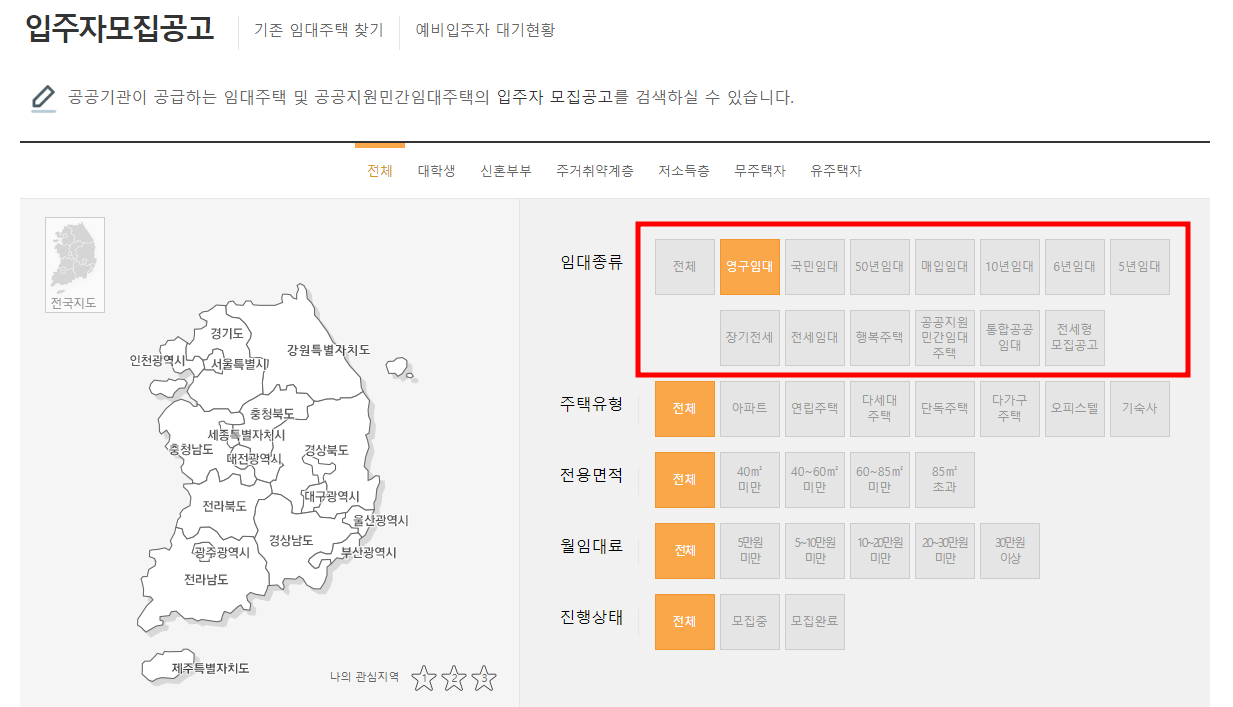Select 전체 in the 진행상태 row
1233x707 pixels.
point(684,622)
